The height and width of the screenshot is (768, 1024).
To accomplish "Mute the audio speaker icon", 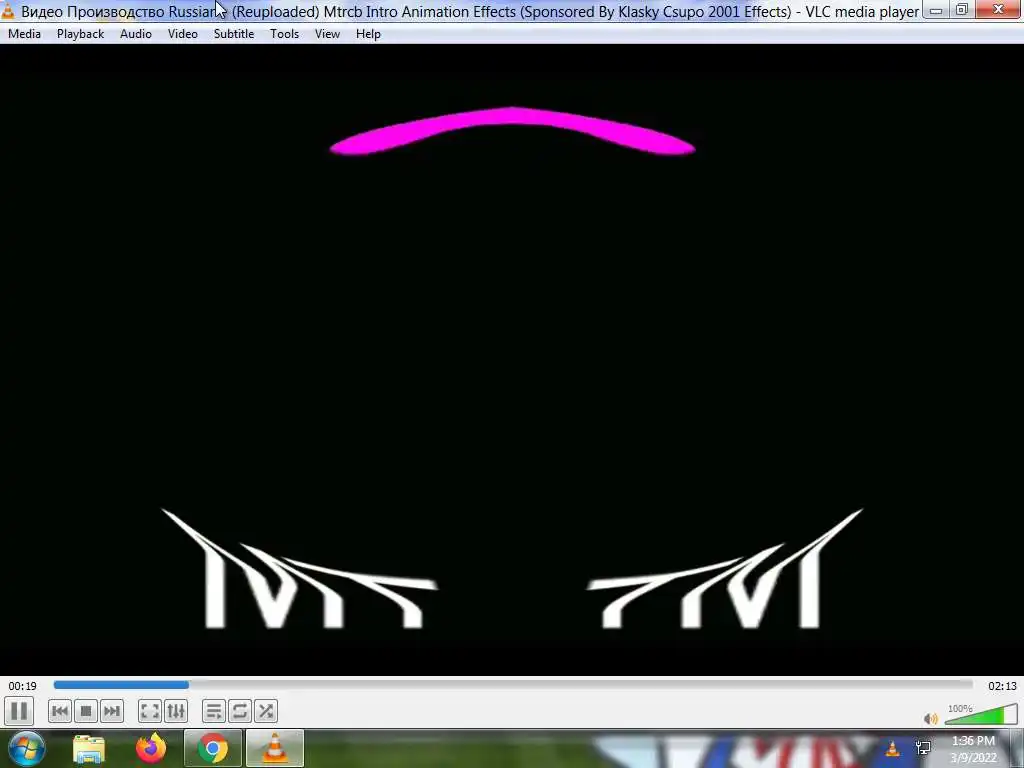I will tap(931, 718).
